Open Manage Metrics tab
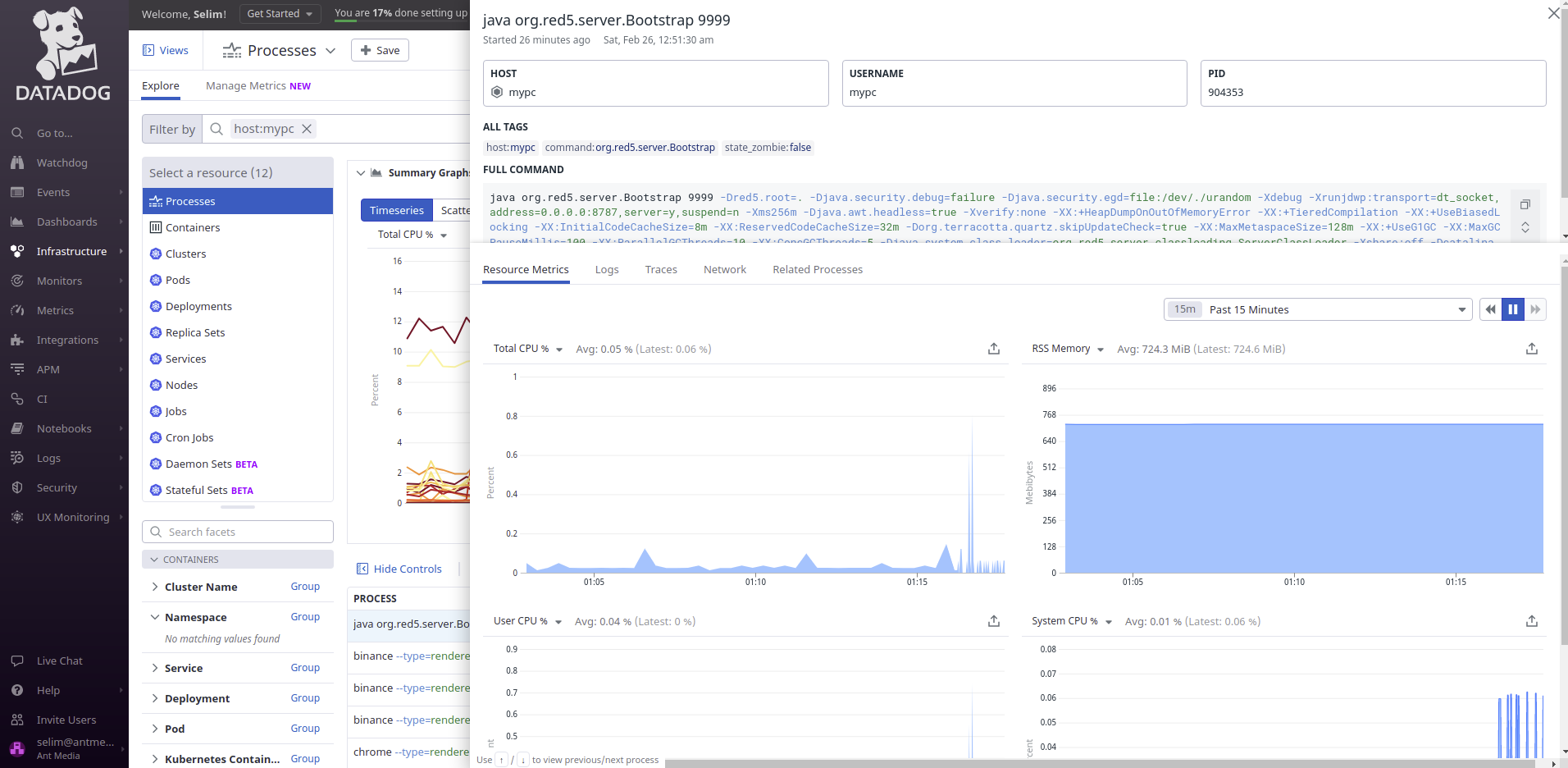 258,85
